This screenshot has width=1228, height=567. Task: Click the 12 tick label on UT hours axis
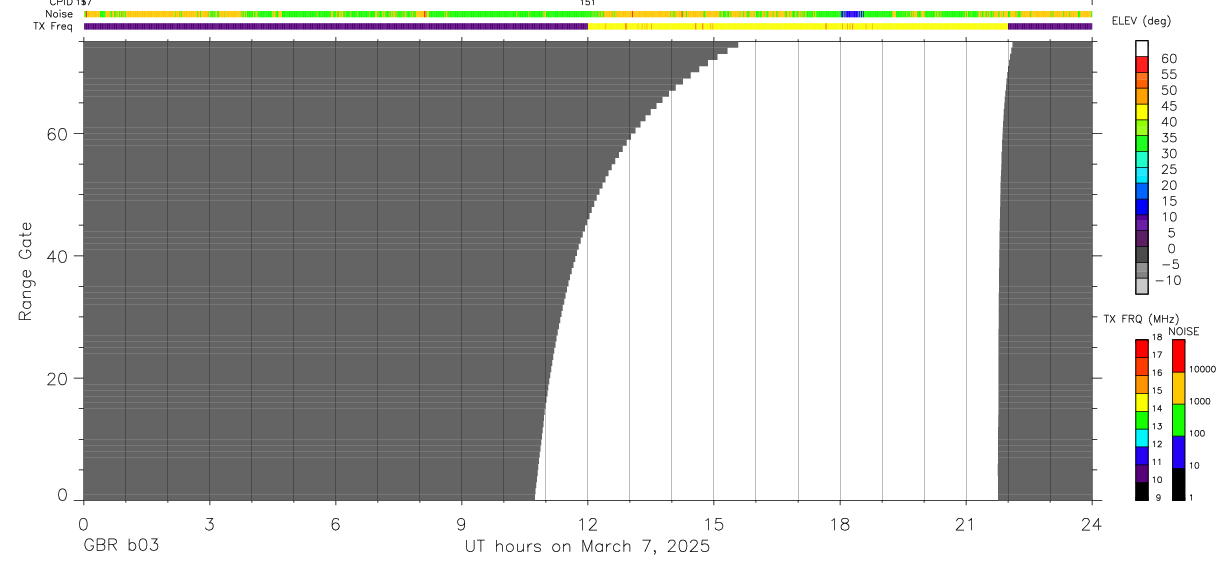[587, 523]
